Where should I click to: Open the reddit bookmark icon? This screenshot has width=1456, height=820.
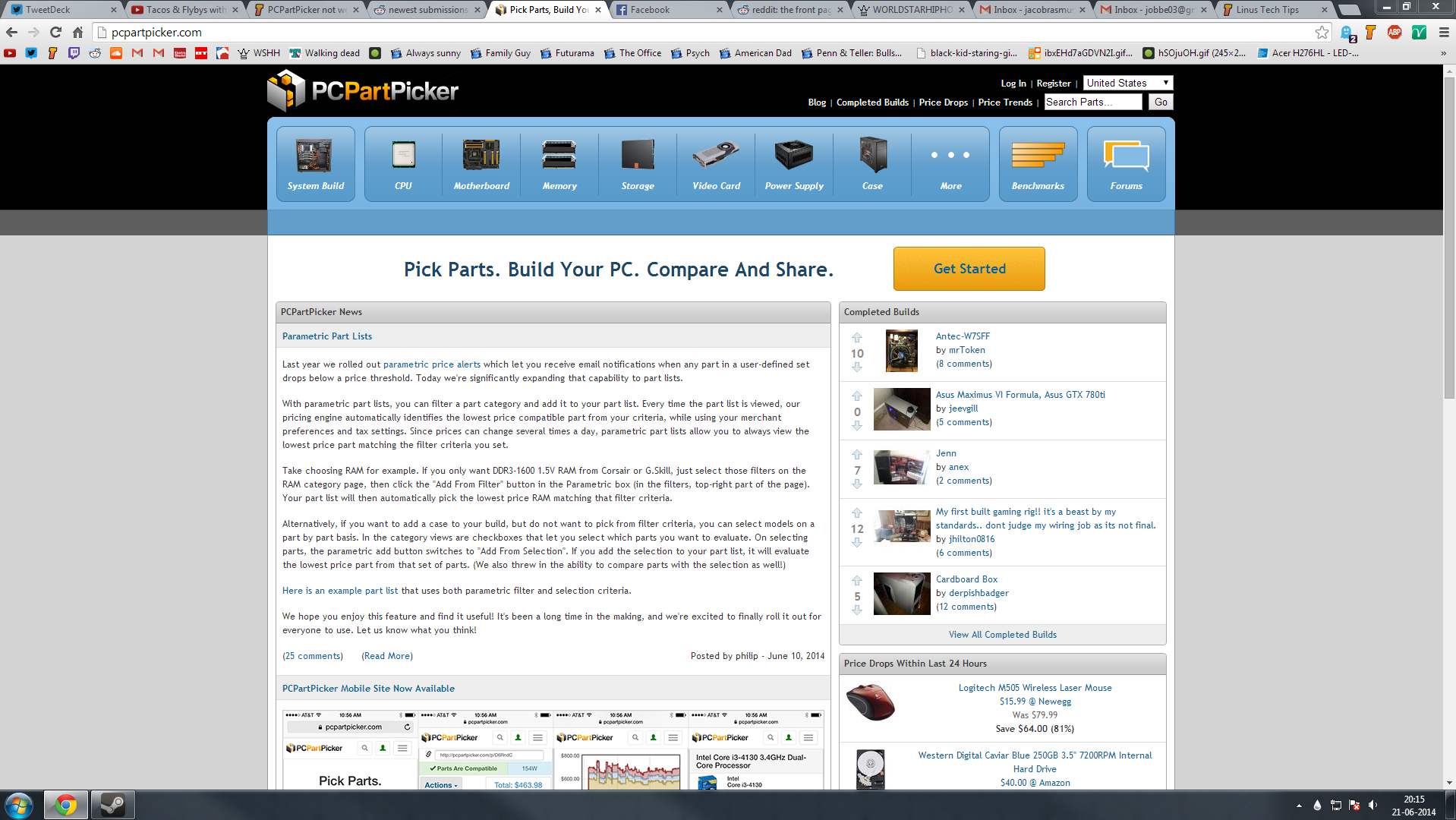click(95, 53)
